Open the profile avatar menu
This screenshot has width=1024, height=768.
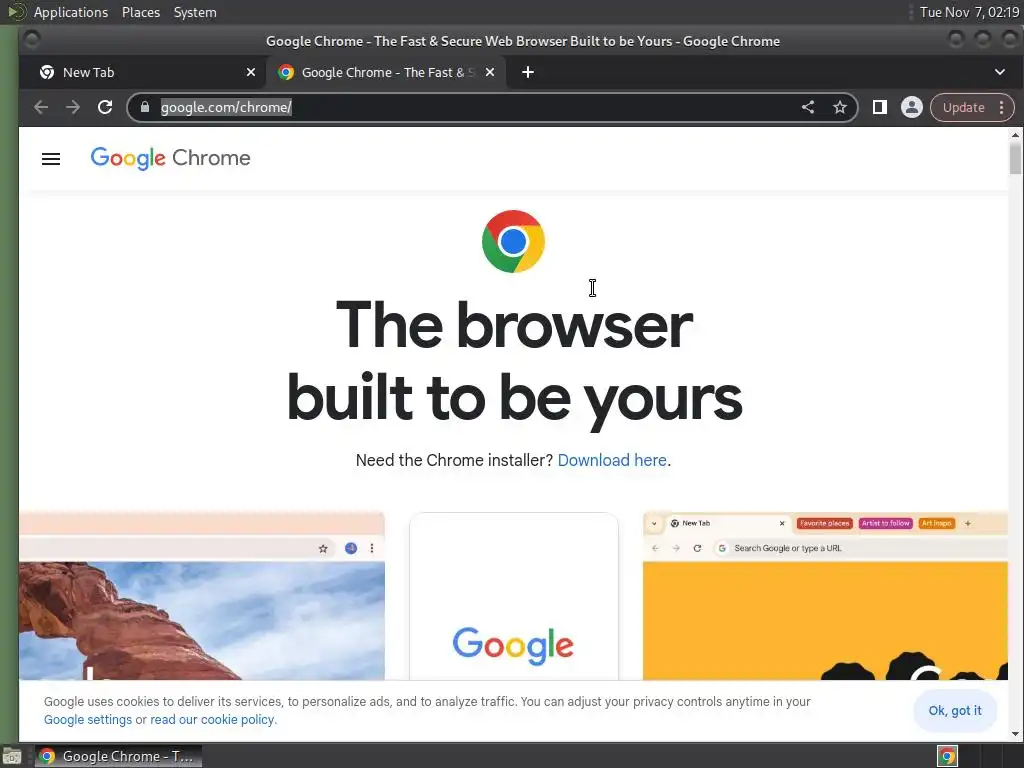[x=912, y=107]
